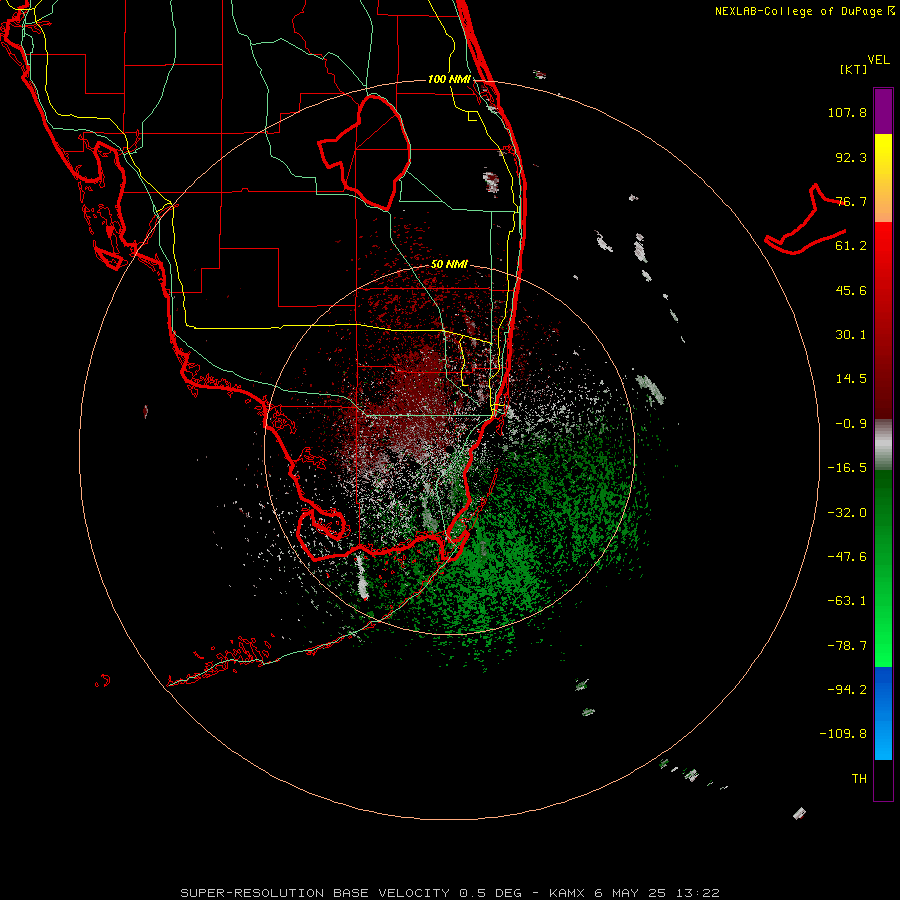Click the 61.2 velocity scale value

851,246
